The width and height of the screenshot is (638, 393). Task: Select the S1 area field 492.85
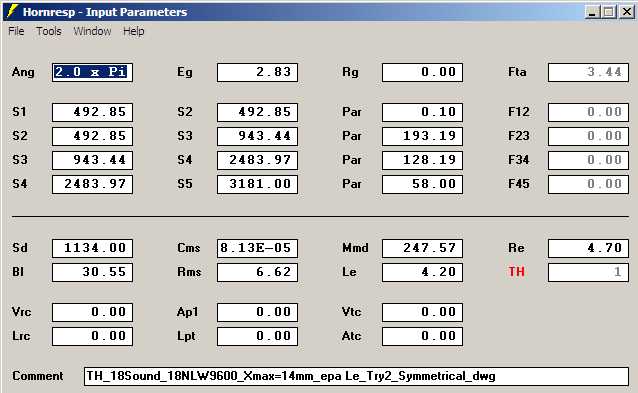(92, 112)
